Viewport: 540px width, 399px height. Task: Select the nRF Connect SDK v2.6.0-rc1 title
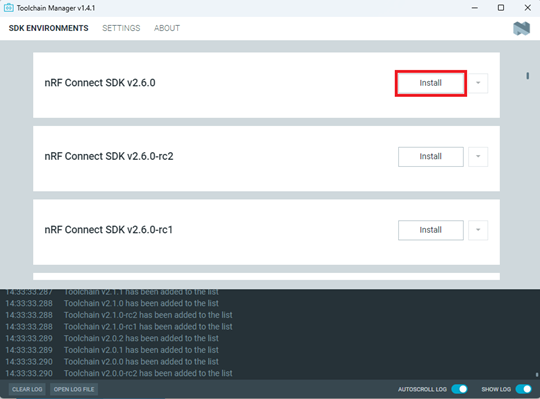[108, 230]
